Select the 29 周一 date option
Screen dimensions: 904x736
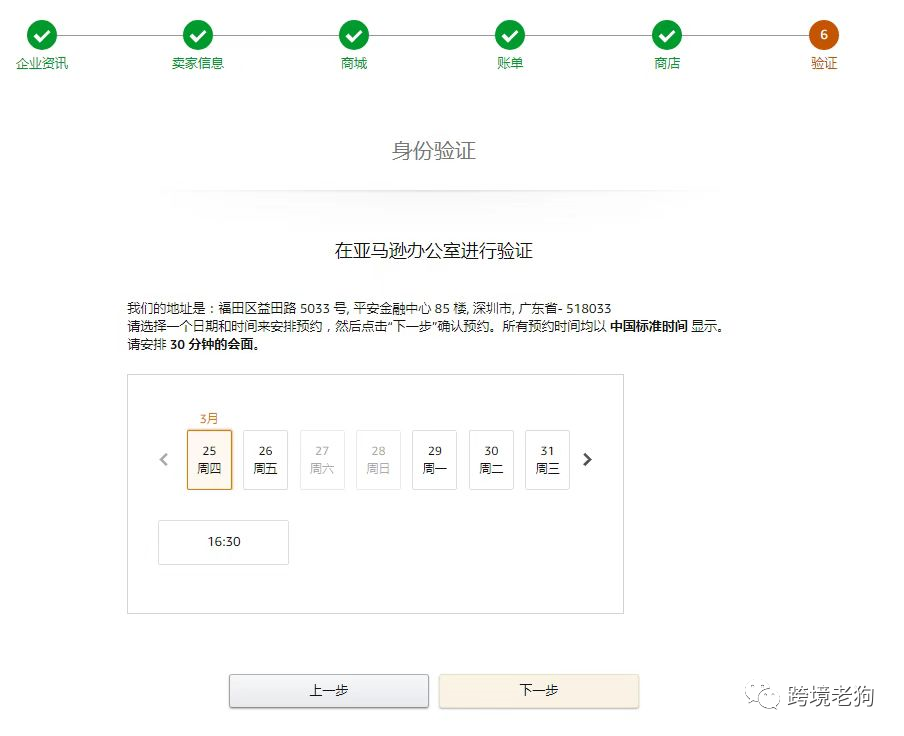coord(434,459)
